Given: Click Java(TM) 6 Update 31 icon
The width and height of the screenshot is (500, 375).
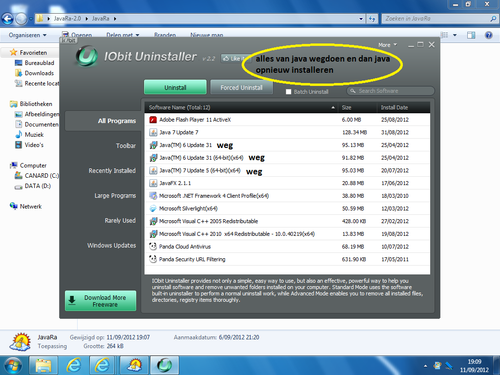Looking at the screenshot, I should pyautogui.click(x=153, y=145).
